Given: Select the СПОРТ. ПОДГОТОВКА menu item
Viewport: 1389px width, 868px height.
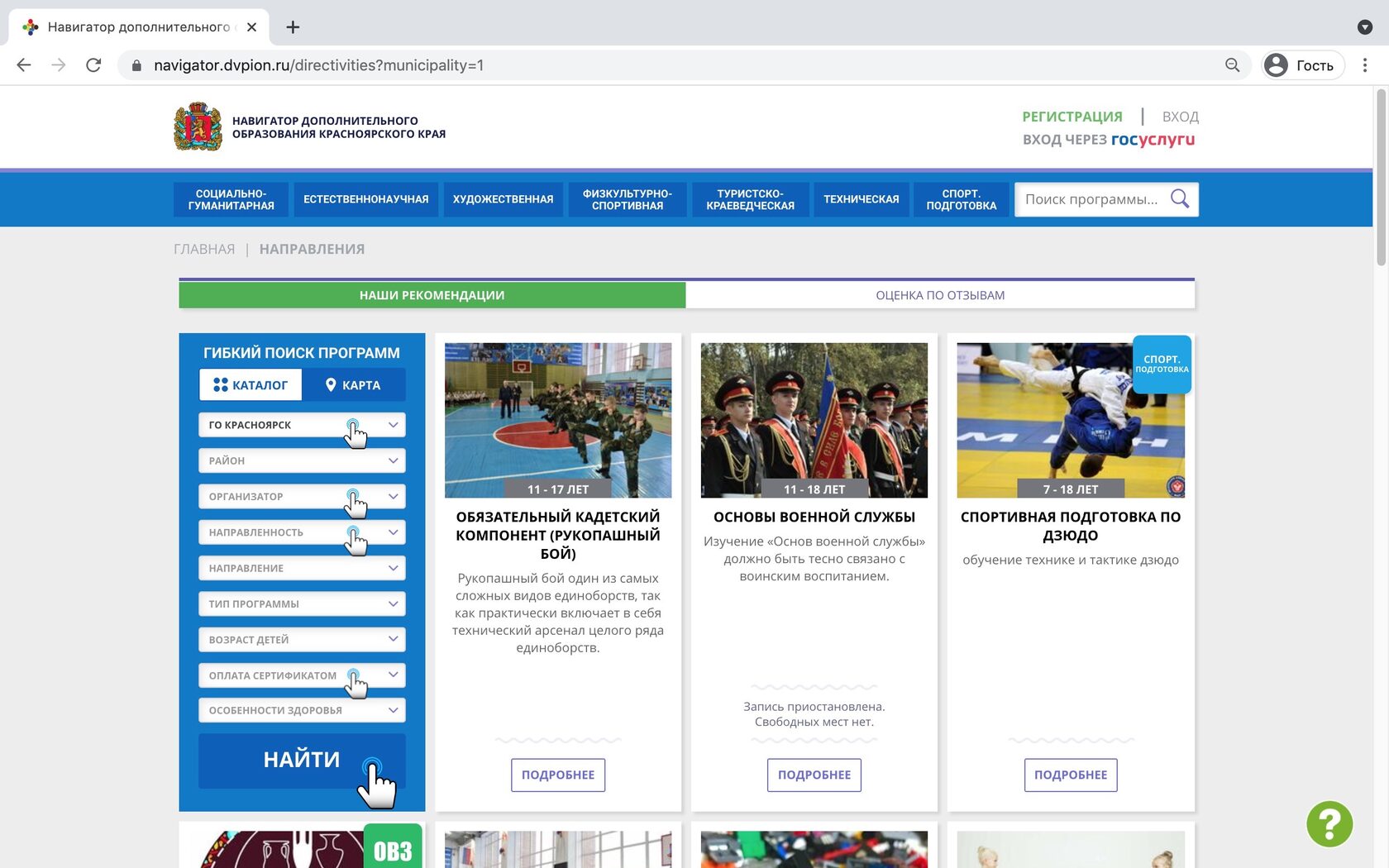Looking at the screenshot, I should [962, 199].
